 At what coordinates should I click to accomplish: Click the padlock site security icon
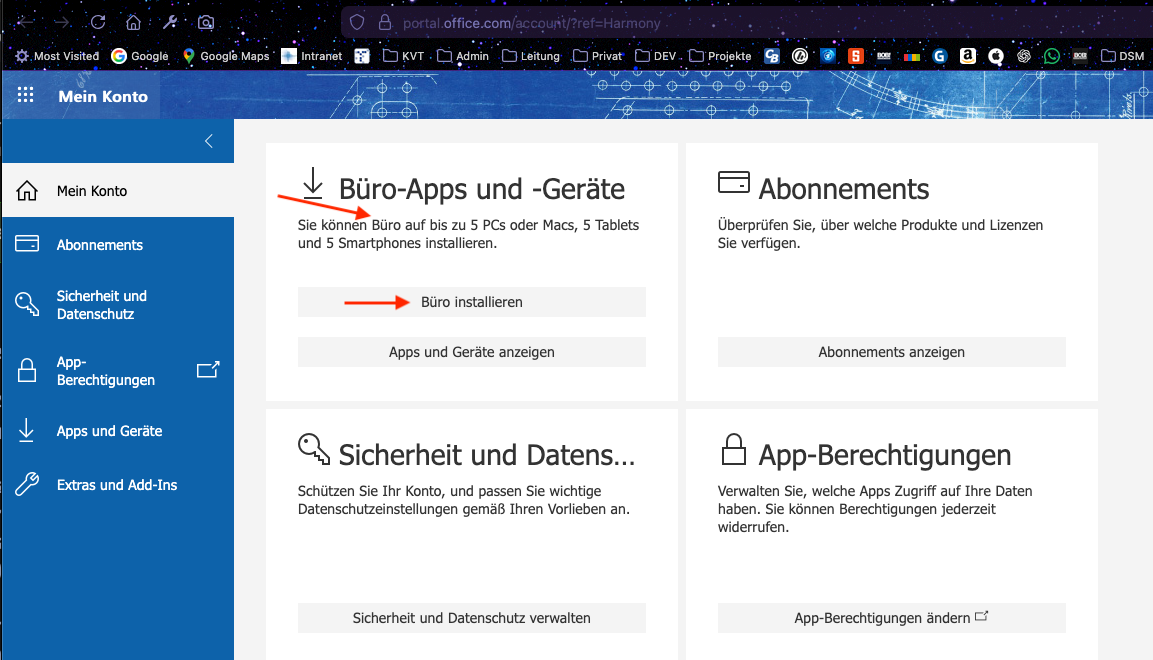pos(385,22)
